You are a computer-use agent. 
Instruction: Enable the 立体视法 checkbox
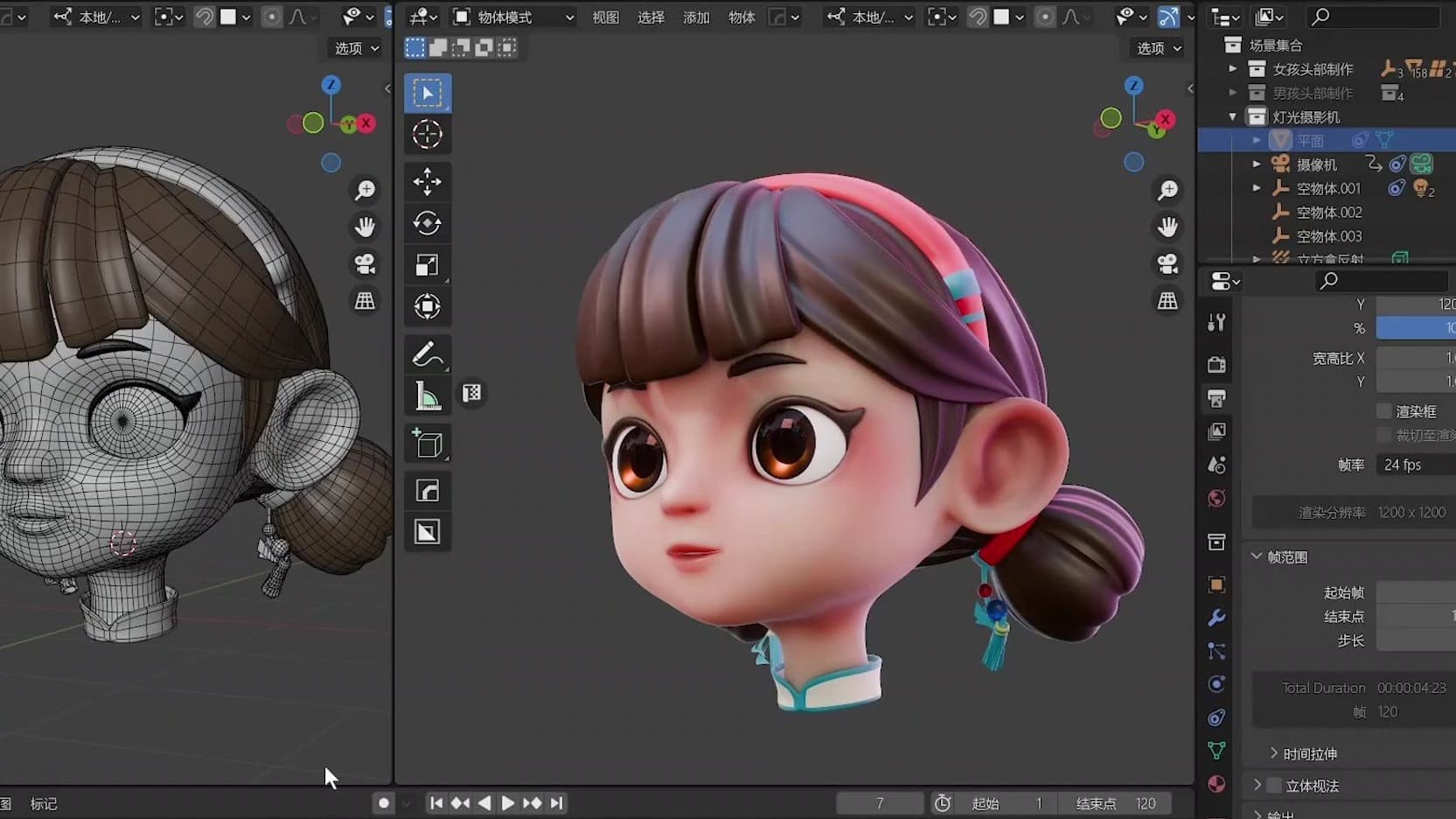click(x=1274, y=786)
